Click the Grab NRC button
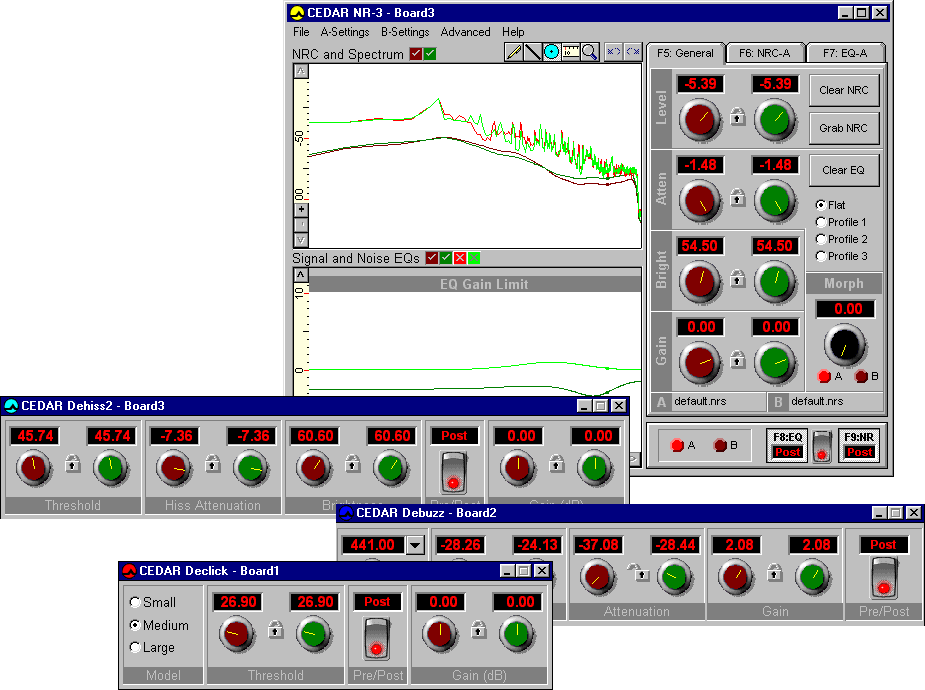This screenshot has width=925, height=690. [x=844, y=128]
